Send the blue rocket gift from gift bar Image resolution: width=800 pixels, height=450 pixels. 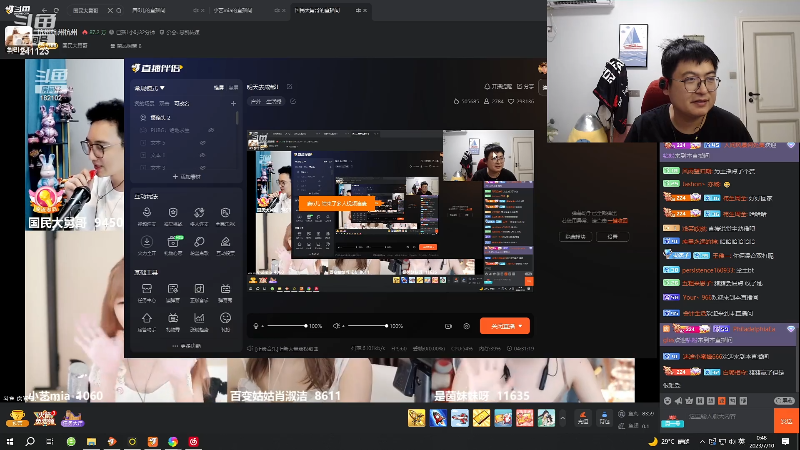pos(438,418)
